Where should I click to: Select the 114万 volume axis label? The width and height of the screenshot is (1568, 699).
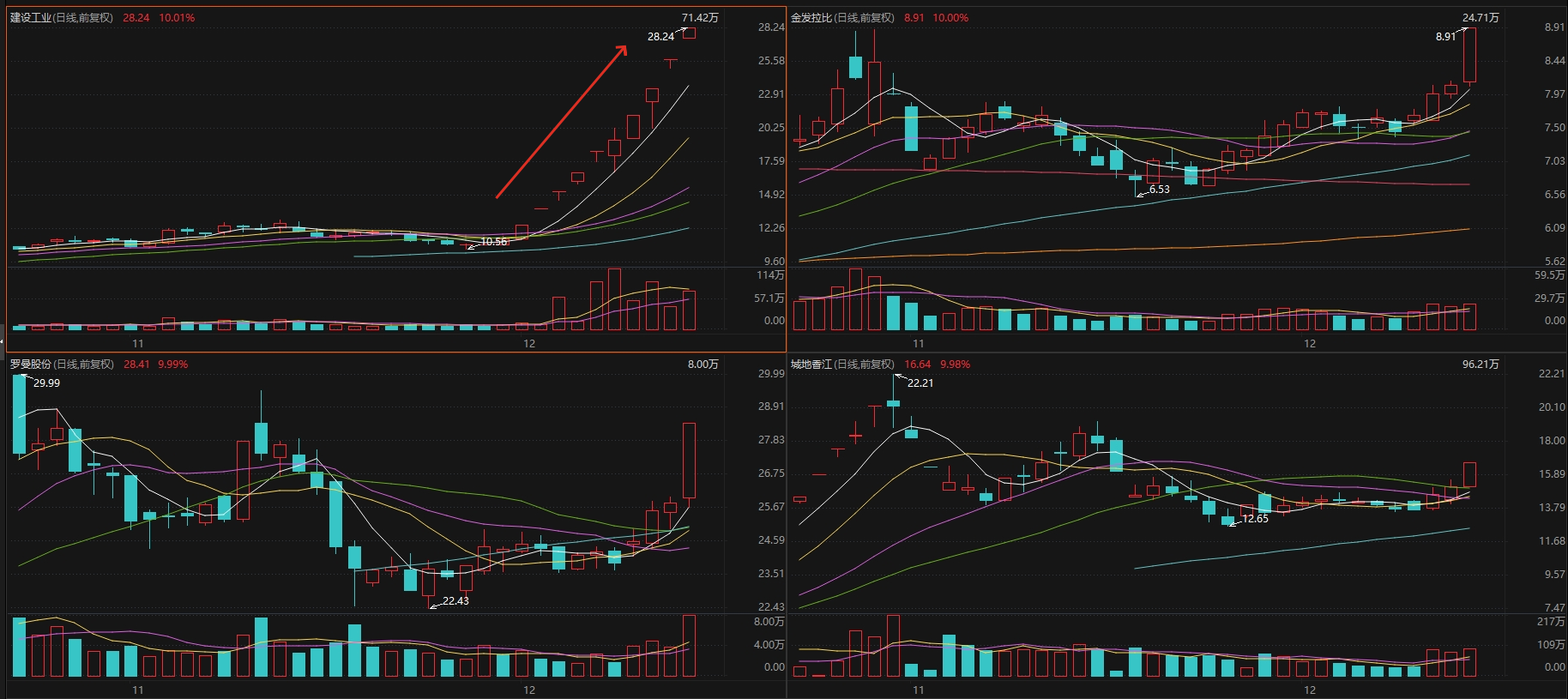pyautogui.click(x=770, y=274)
